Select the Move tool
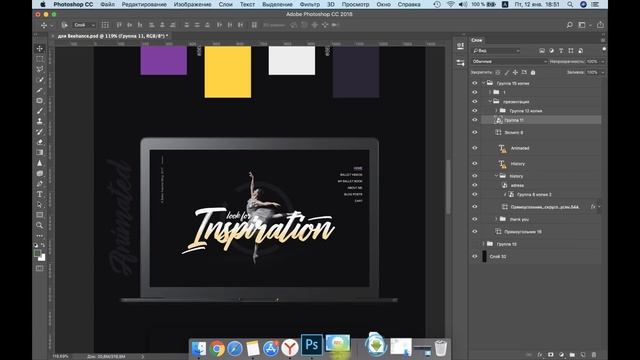 (40, 49)
